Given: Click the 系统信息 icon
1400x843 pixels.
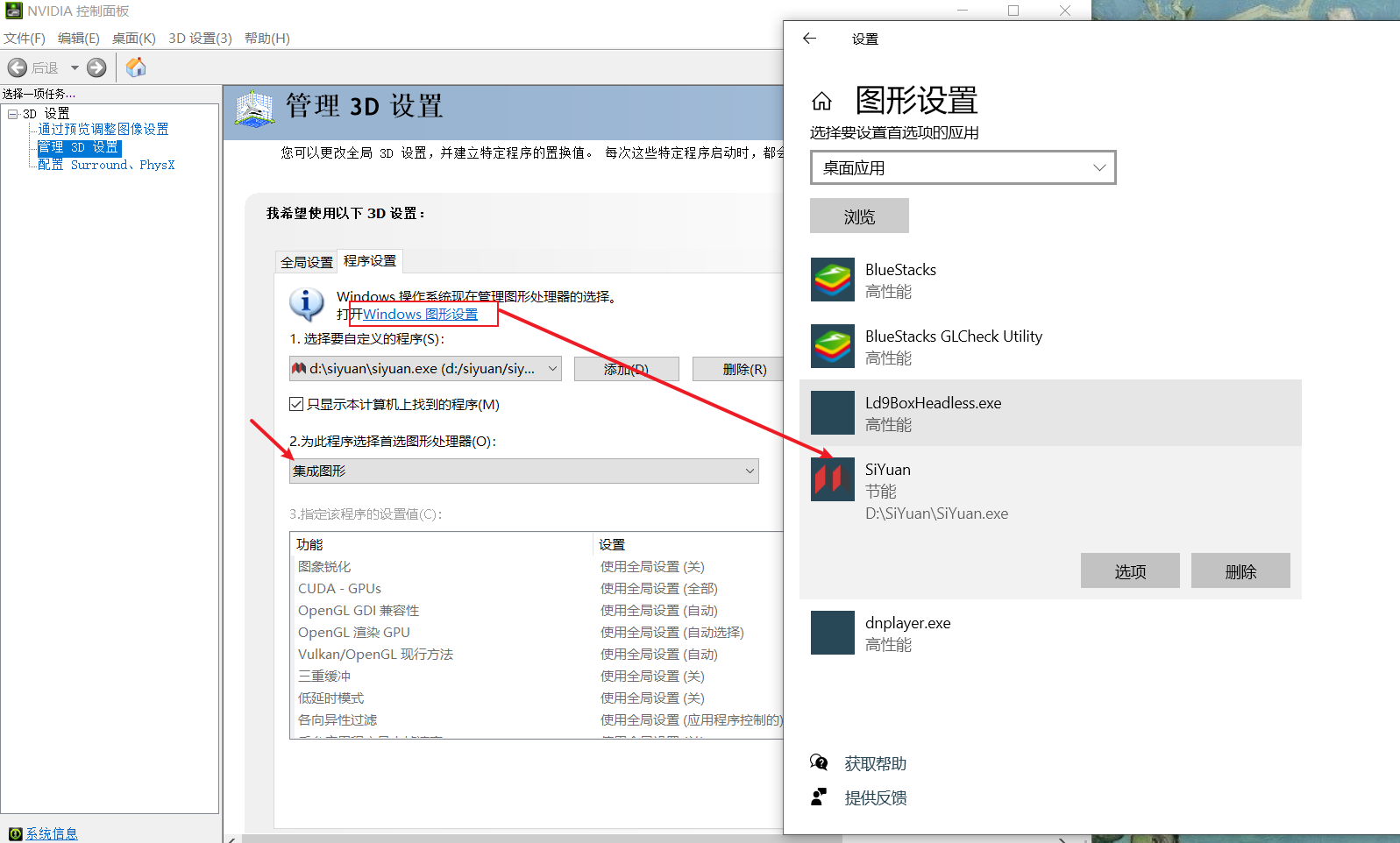Looking at the screenshot, I should point(16,833).
